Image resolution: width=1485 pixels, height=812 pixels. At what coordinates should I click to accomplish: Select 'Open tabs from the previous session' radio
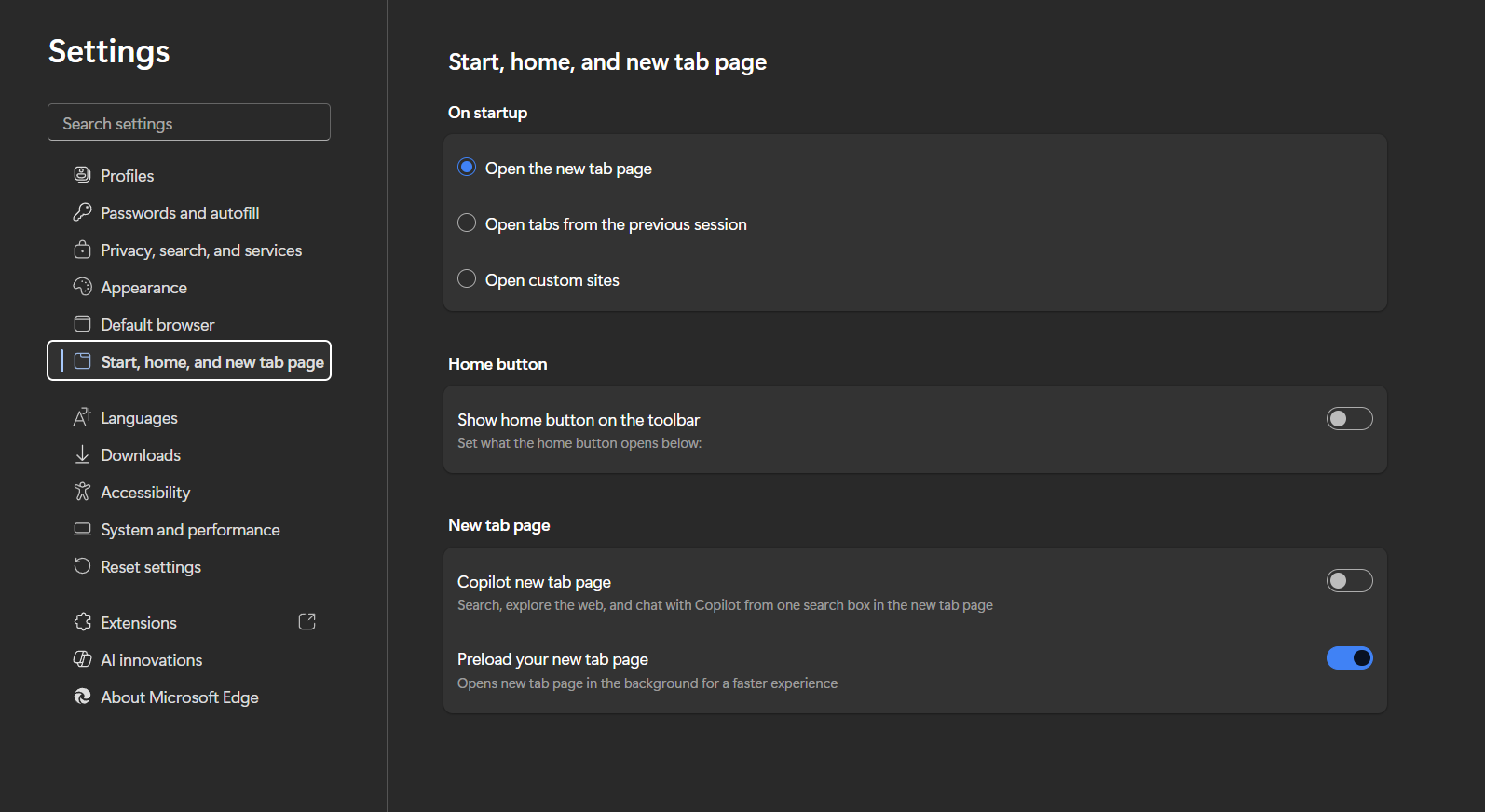pyautogui.click(x=467, y=223)
